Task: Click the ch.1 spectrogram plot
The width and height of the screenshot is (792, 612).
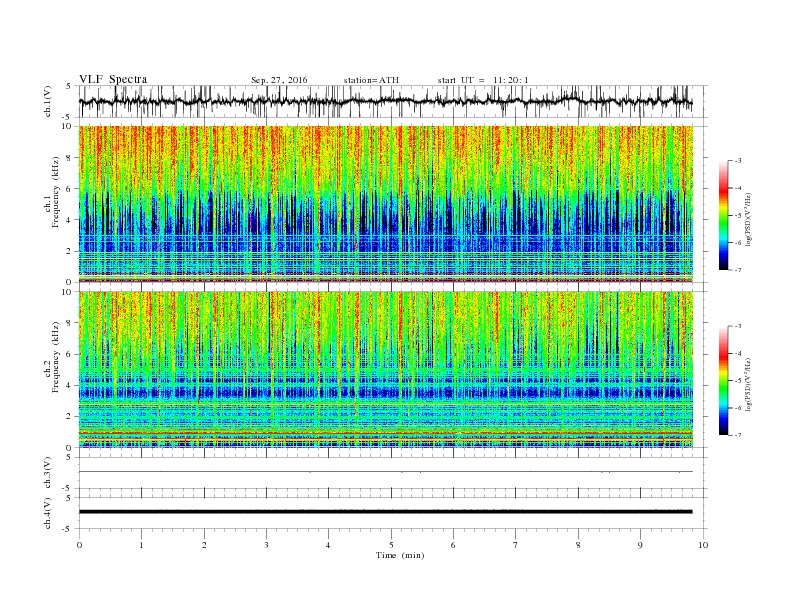Action: [386, 204]
